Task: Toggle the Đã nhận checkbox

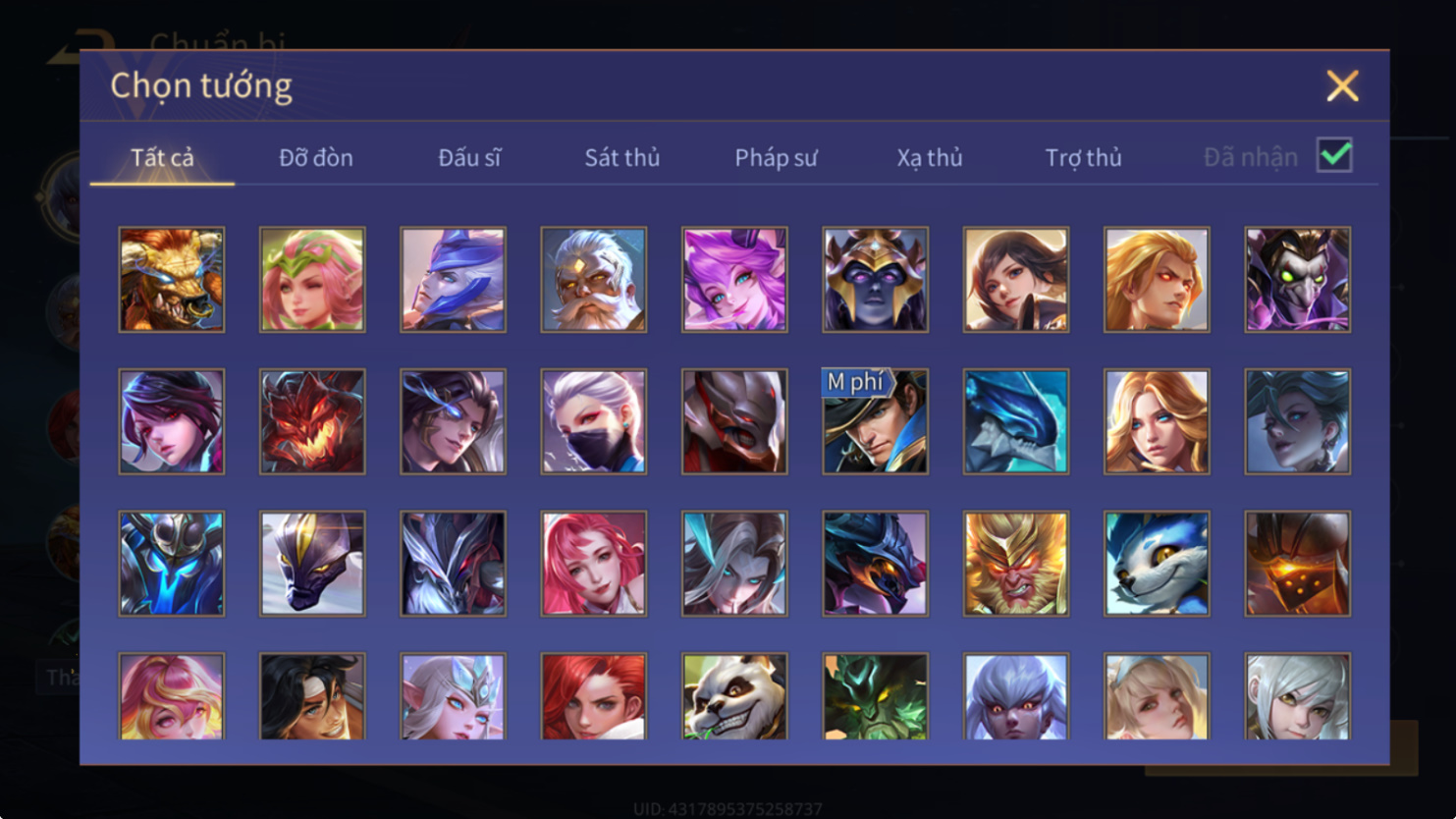Action: [1334, 155]
